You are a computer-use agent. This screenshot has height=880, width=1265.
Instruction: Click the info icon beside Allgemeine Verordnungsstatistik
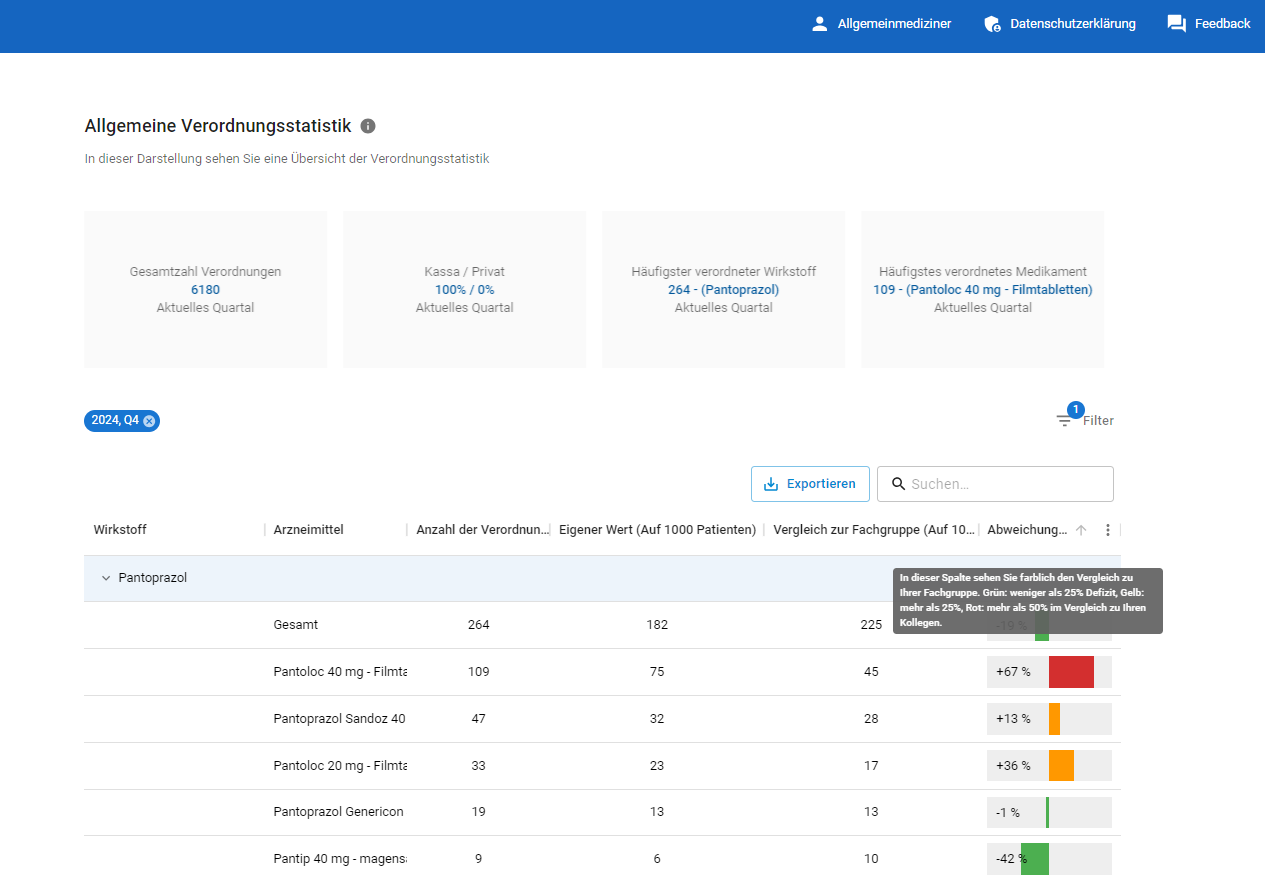click(x=368, y=126)
